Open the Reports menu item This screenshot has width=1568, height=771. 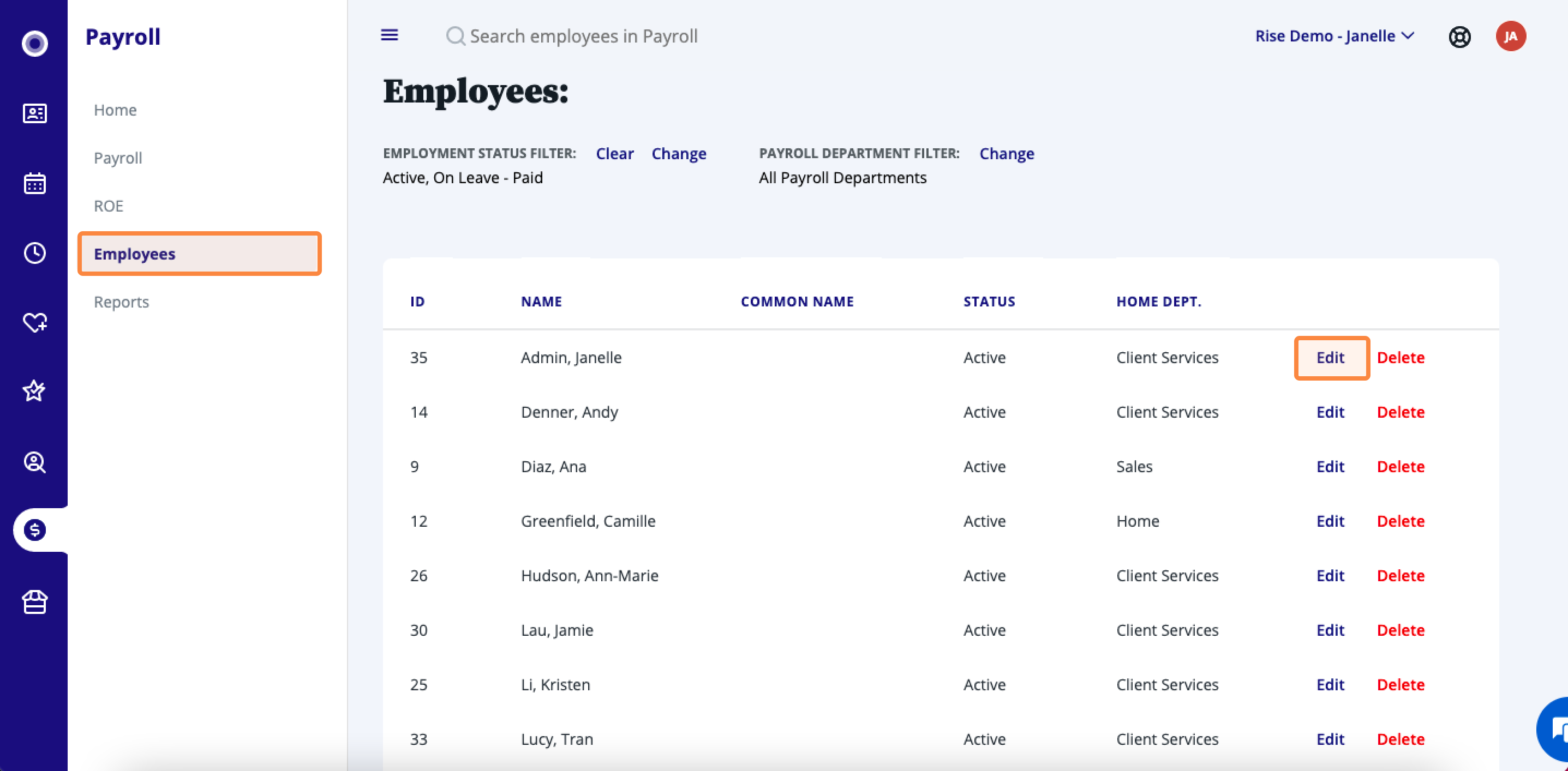tap(121, 302)
